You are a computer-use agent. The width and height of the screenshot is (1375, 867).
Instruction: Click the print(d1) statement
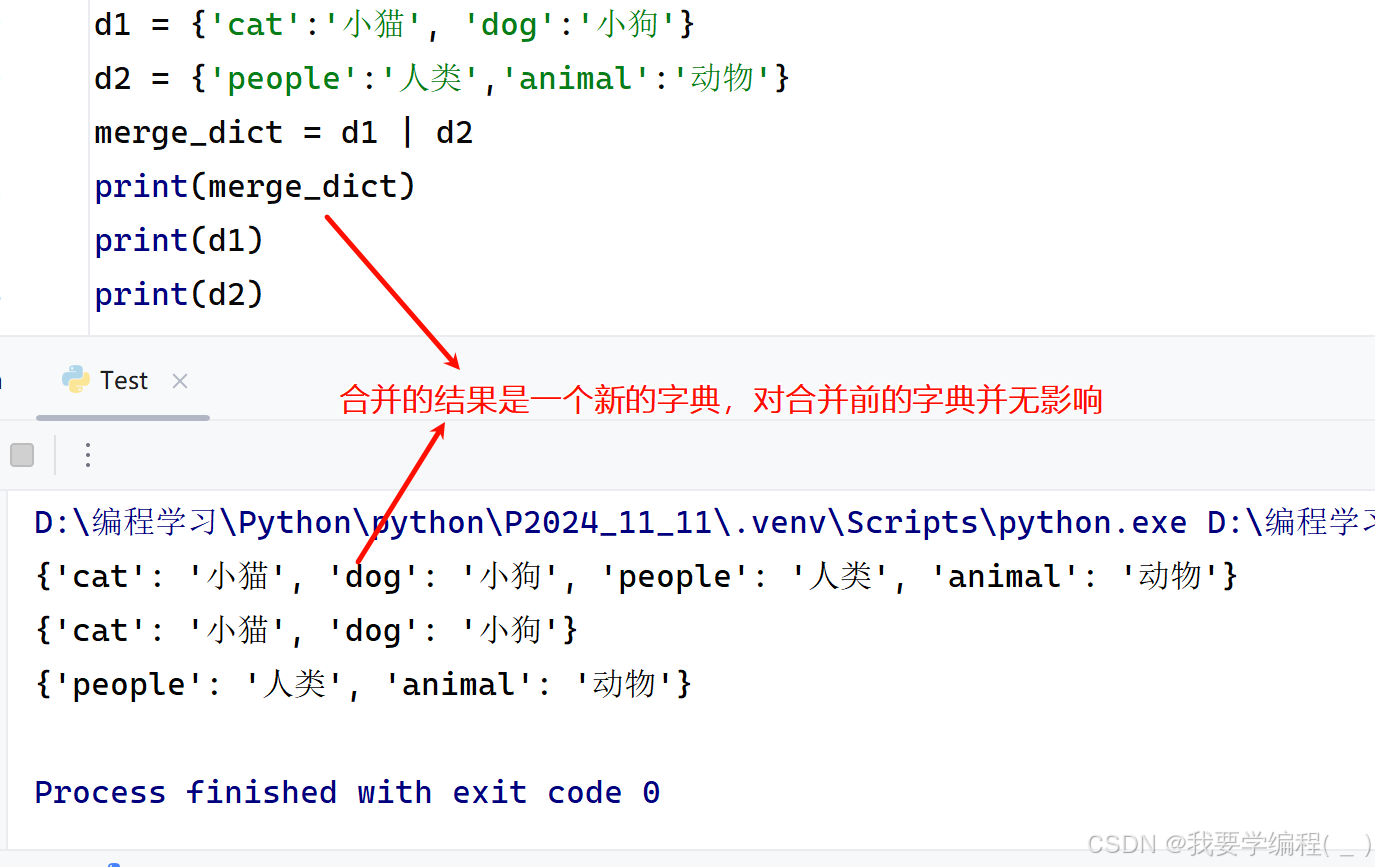pyautogui.click(x=179, y=240)
